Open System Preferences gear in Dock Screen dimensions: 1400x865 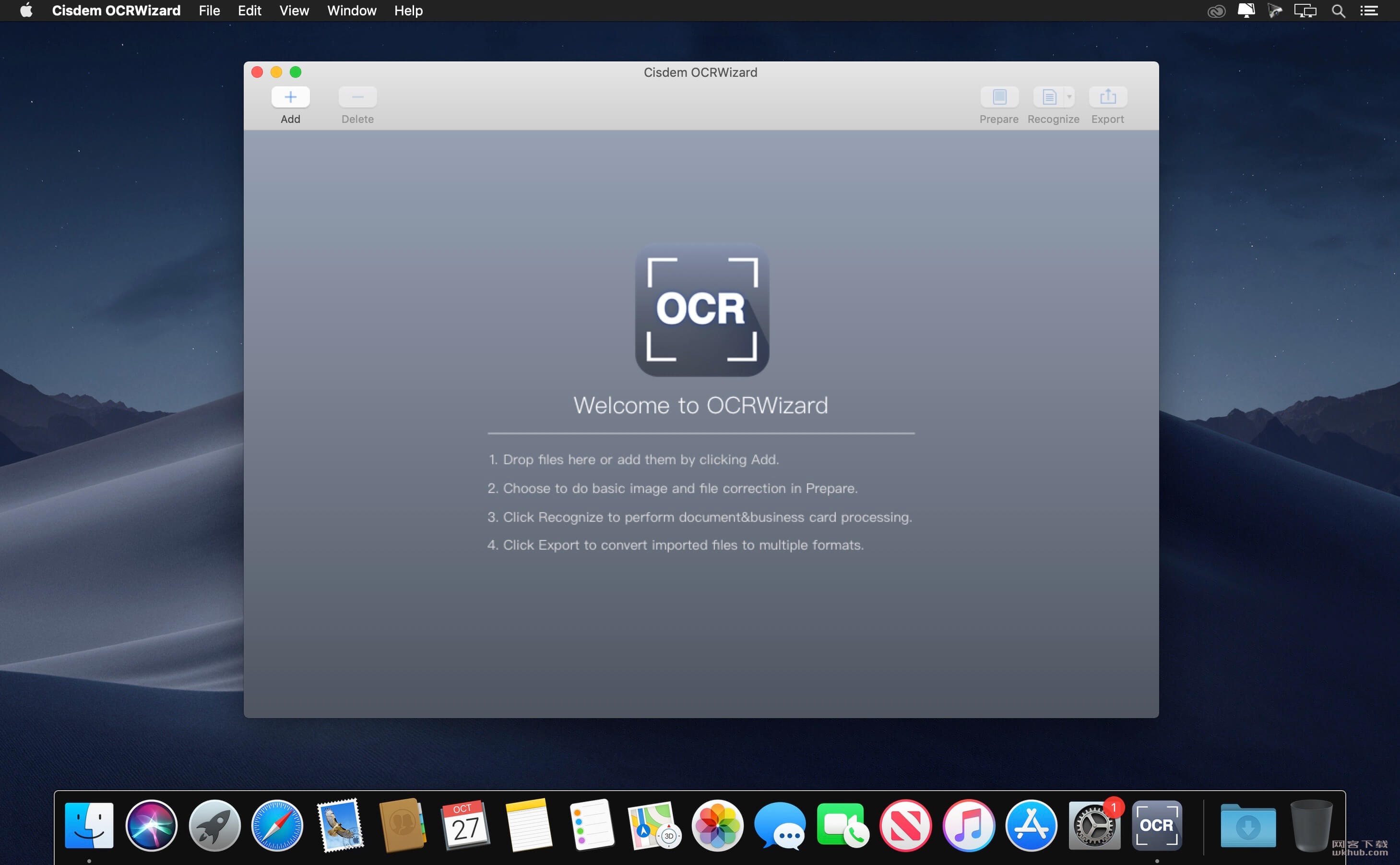click(x=1094, y=826)
